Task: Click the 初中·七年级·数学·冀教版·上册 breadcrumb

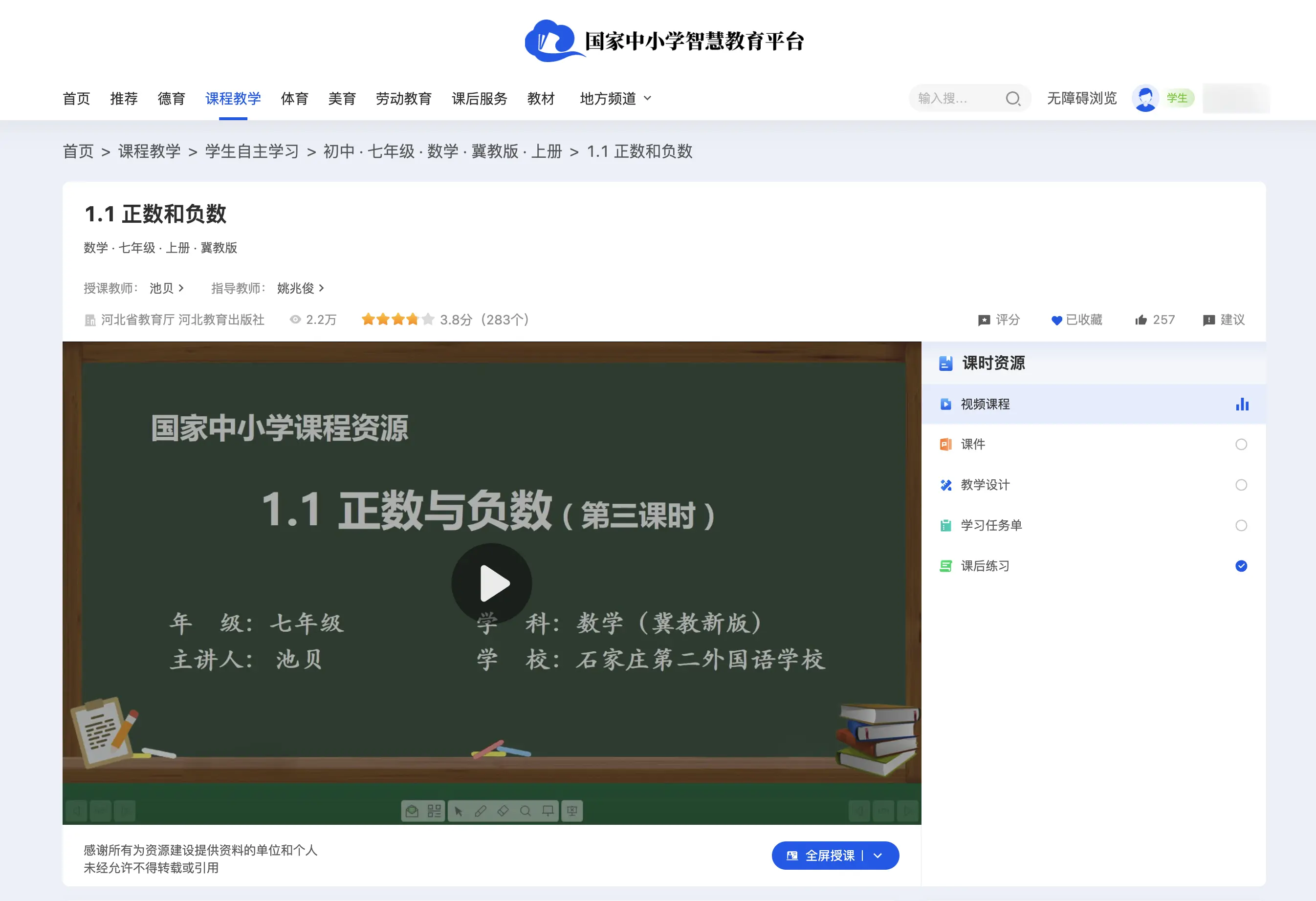Action: [x=442, y=151]
